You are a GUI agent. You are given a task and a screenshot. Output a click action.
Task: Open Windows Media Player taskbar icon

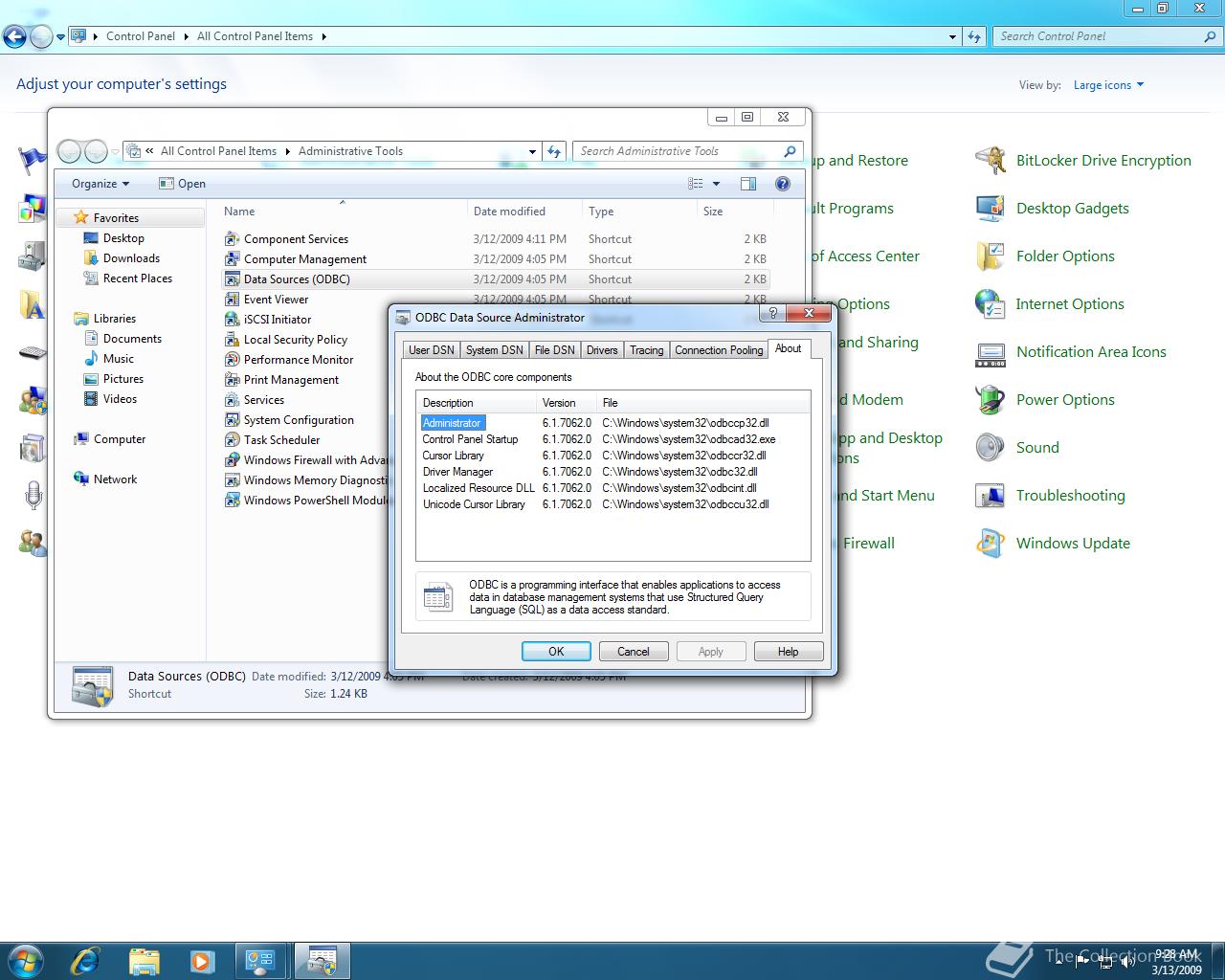(202, 960)
